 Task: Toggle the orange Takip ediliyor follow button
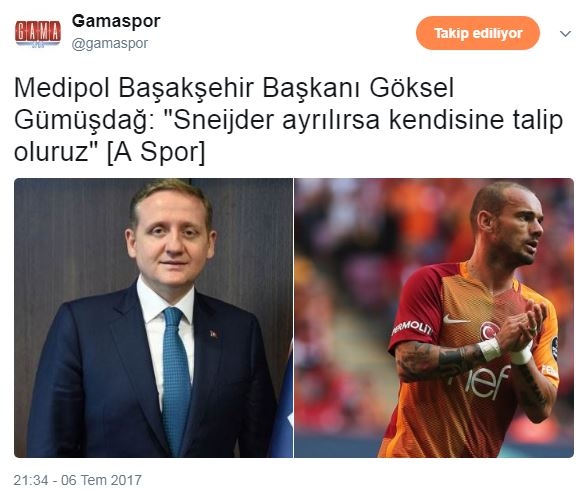click(x=478, y=33)
